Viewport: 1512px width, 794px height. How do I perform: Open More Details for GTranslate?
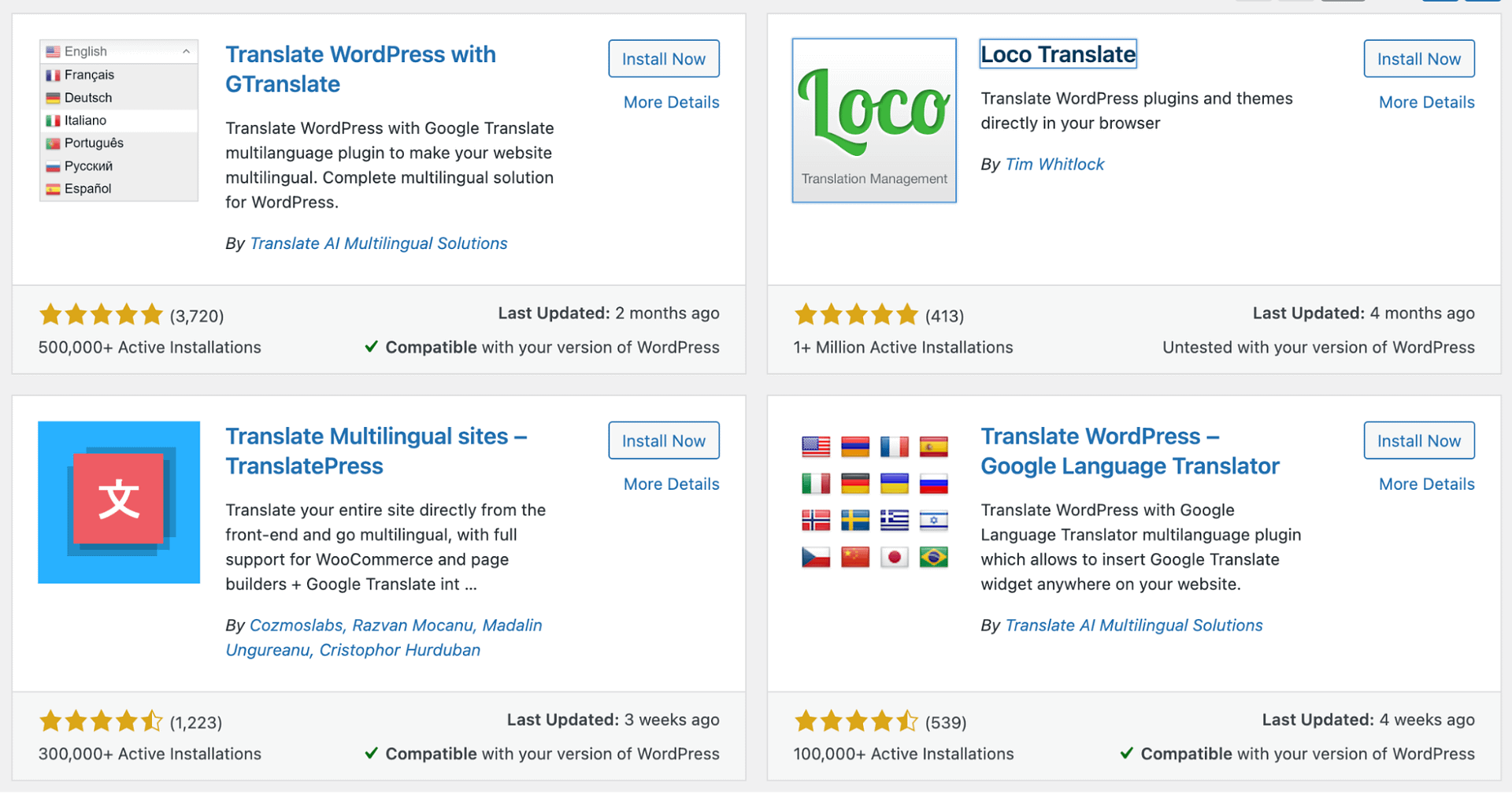tap(671, 102)
